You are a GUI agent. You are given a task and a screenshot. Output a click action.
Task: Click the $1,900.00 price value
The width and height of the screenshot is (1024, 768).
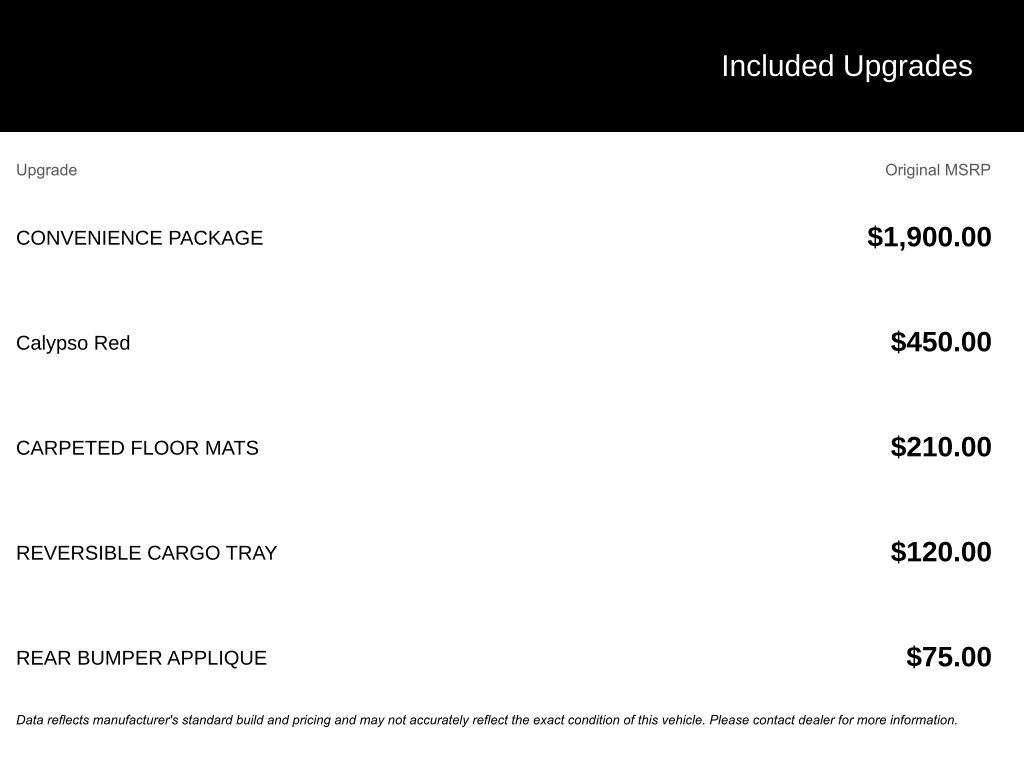coord(929,236)
